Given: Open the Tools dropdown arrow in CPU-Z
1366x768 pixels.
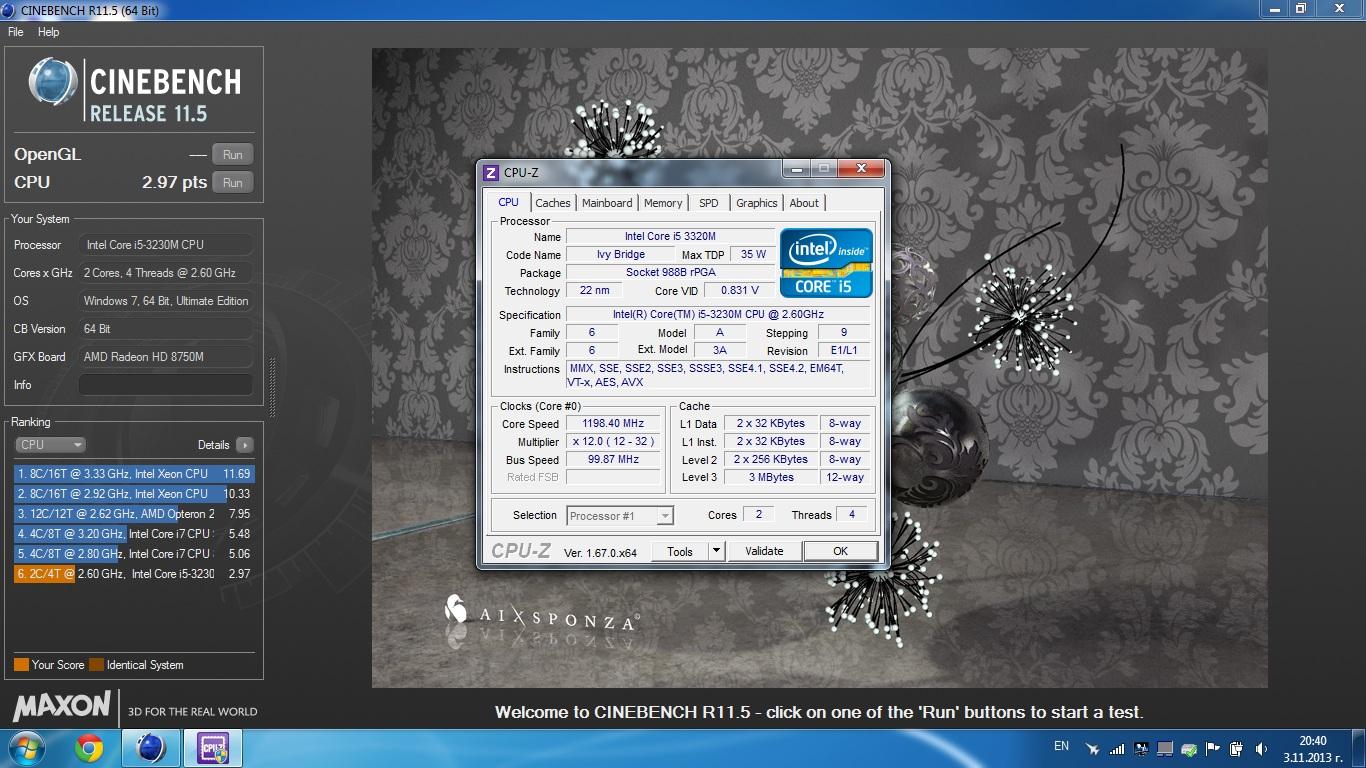Looking at the screenshot, I should point(716,551).
